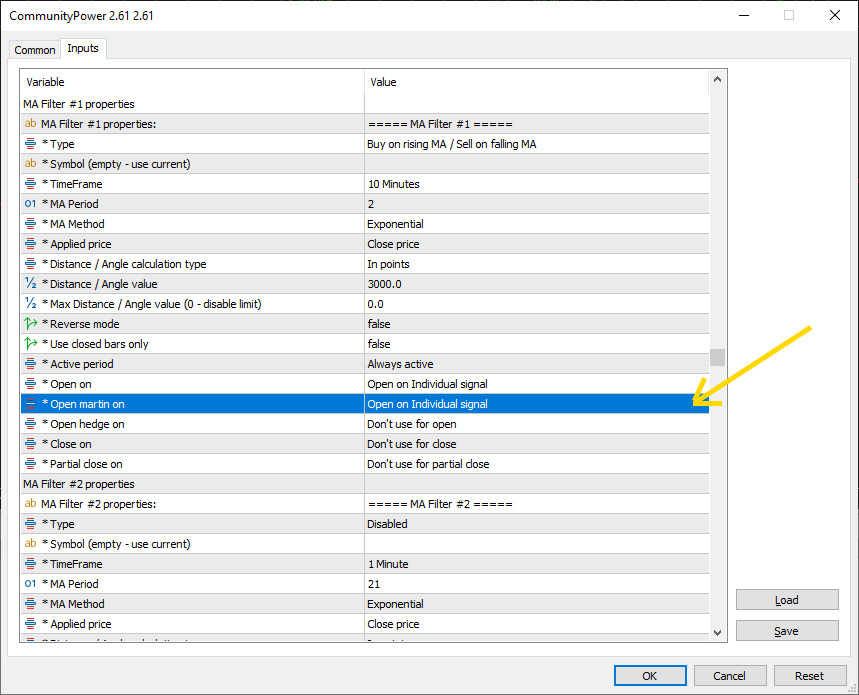The width and height of the screenshot is (859, 695).
Task: Open the TimeFrame value 10 Minutes
Action: 537,184
